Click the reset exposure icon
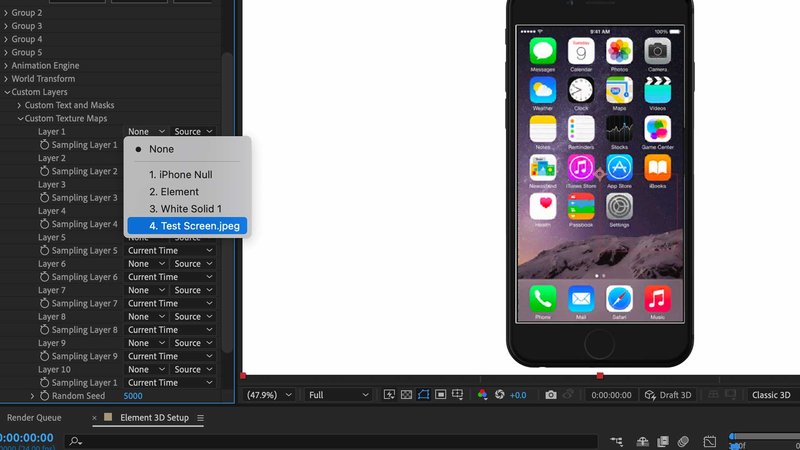800x450 pixels. tap(500, 395)
